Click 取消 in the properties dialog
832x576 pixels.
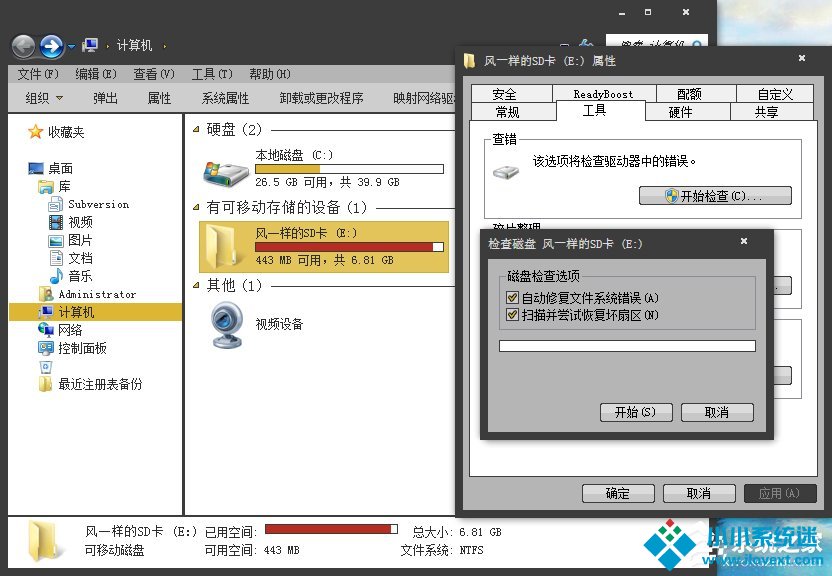(699, 493)
